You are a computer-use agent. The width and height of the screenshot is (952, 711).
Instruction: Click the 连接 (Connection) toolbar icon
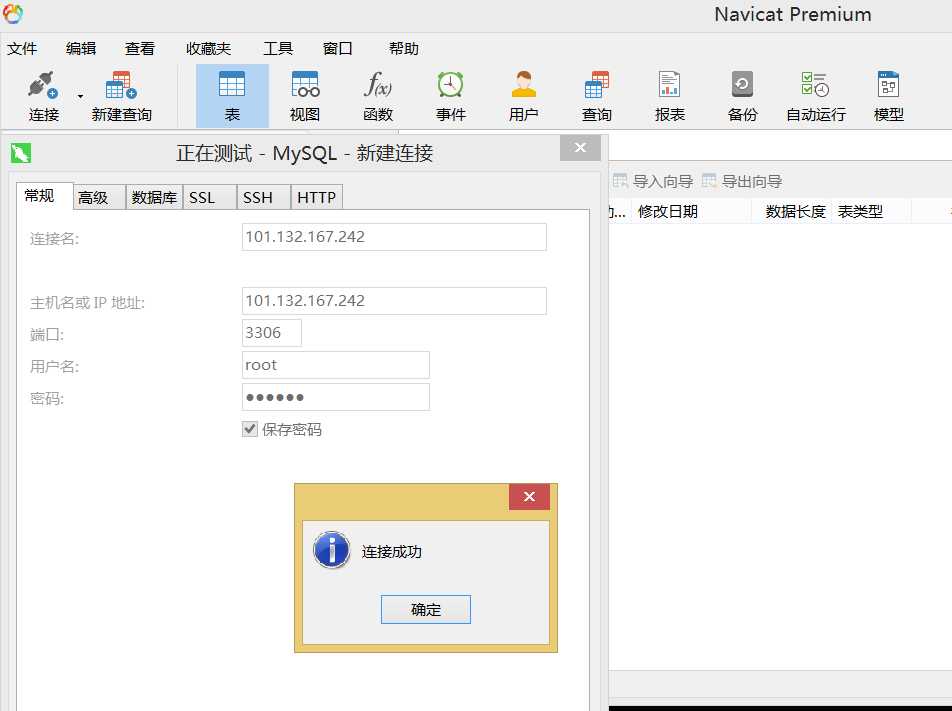click(43, 96)
